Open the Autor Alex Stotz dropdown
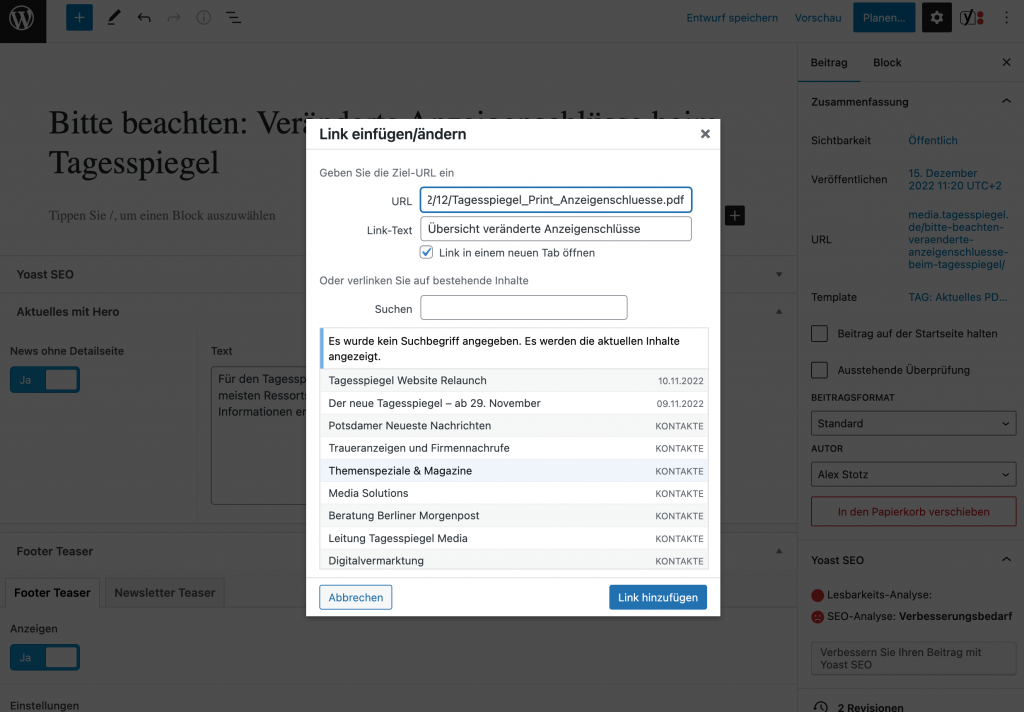 pyautogui.click(x=913, y=474)
